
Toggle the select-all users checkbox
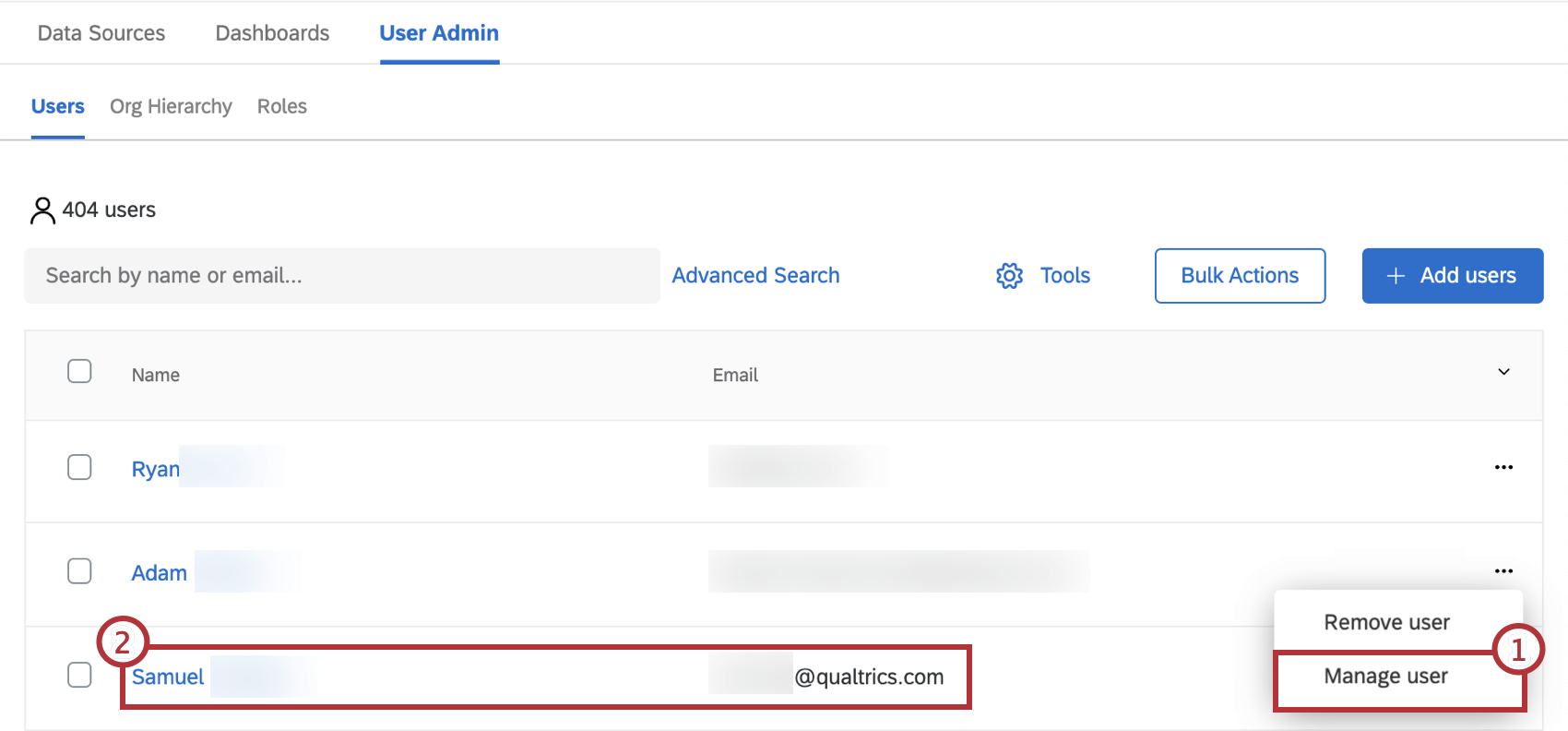point(79,371)
